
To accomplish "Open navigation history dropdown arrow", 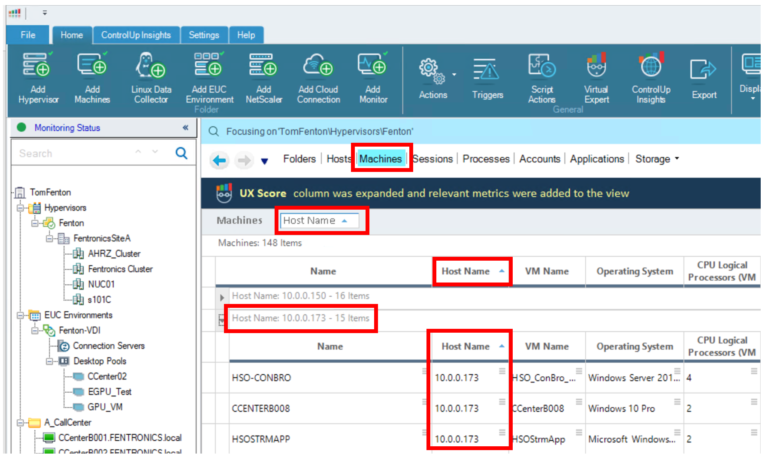I will [x=264, y=161].
